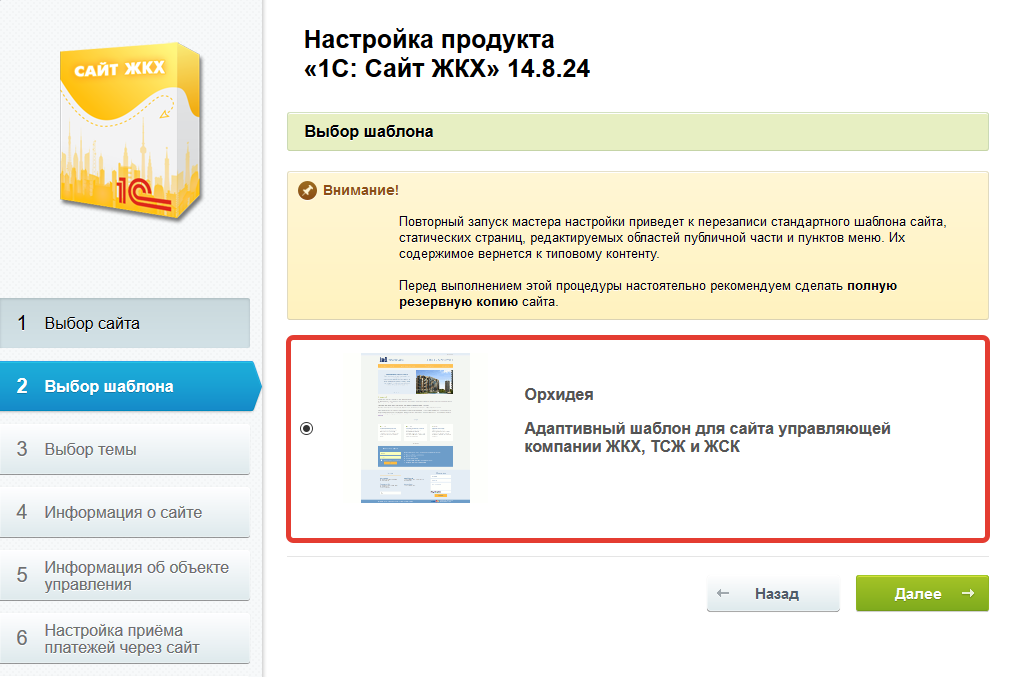Open step 3 Выбор темы
Viewport: 1022px width, 677px height.
pos(124,449)
